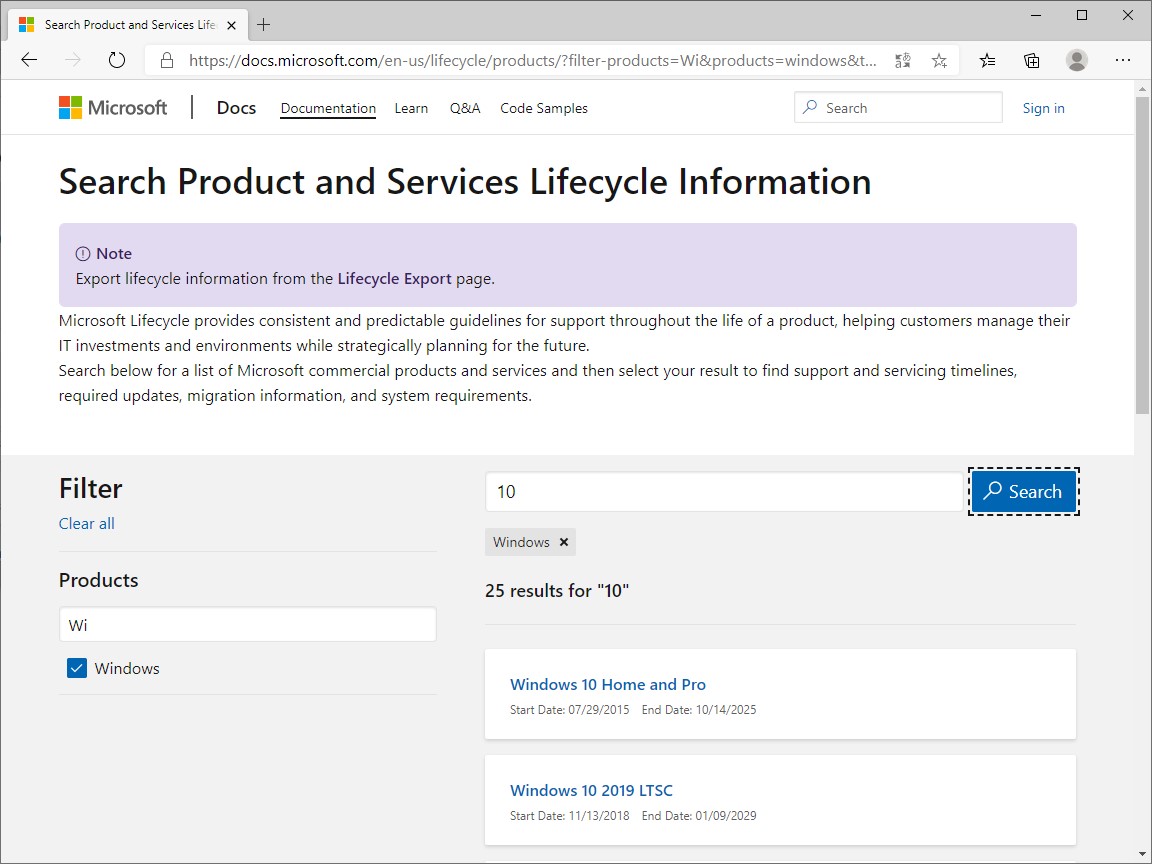Open the Favorites list icon
Image resolution: width=1152 pixels, height=864 pixels.
[x=988, y=60]
